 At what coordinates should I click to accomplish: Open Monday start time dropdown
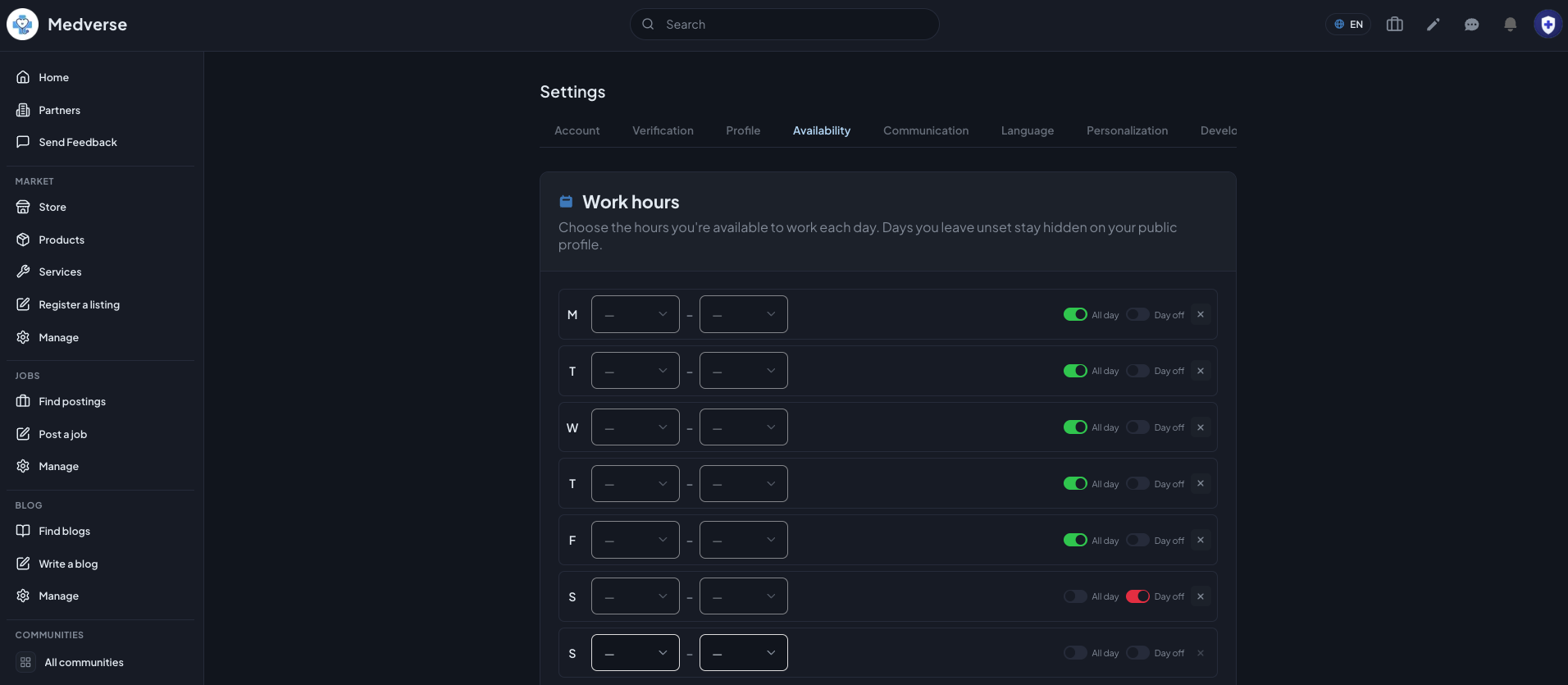pos(636,314)
